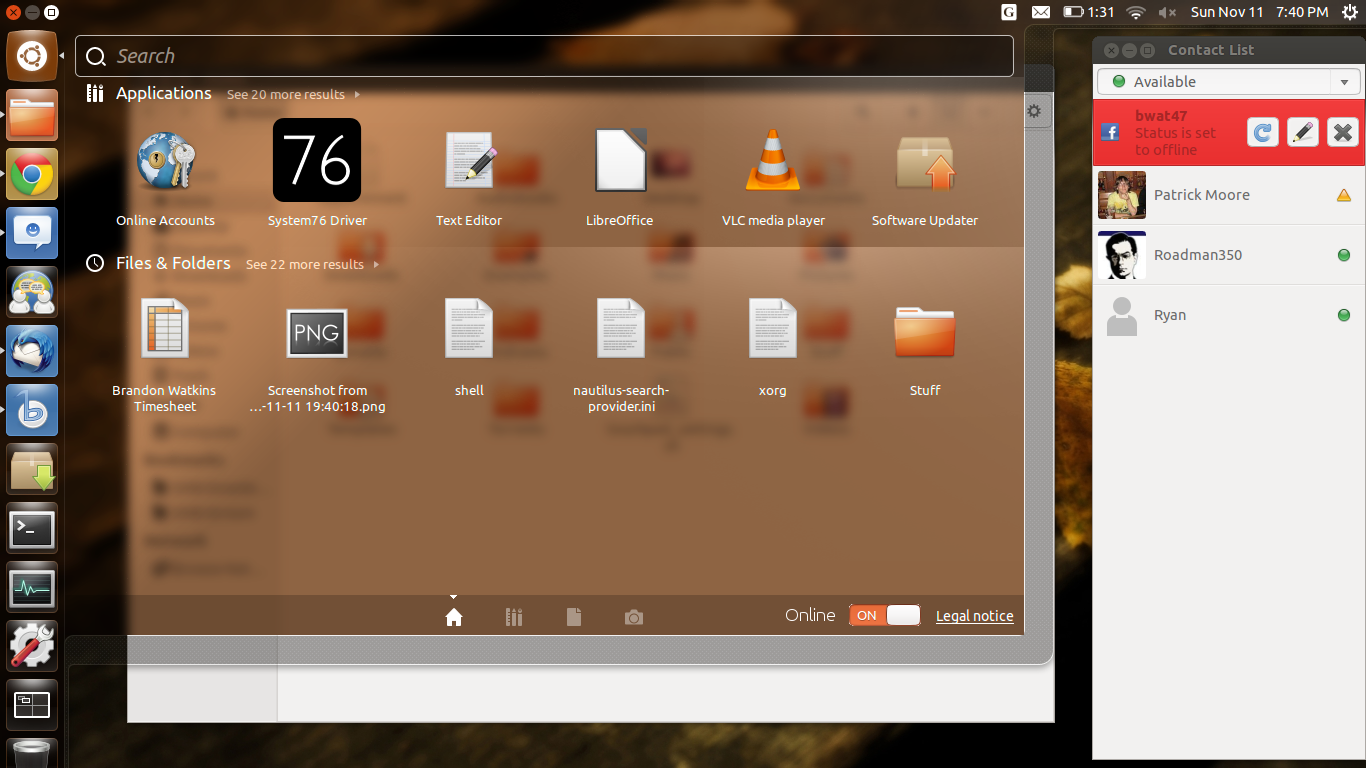
Task: Toggle the Online search results switch
Action: pos(884,616)
